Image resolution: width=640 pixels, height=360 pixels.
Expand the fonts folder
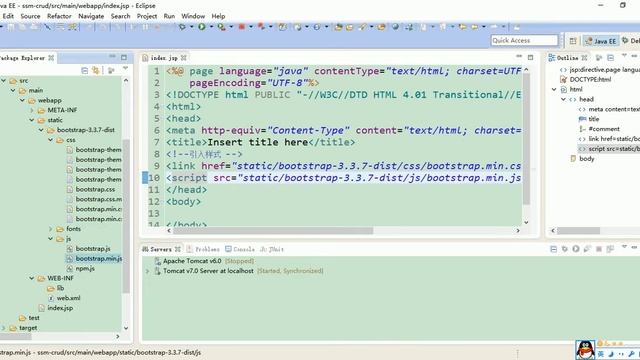point(51,229)
